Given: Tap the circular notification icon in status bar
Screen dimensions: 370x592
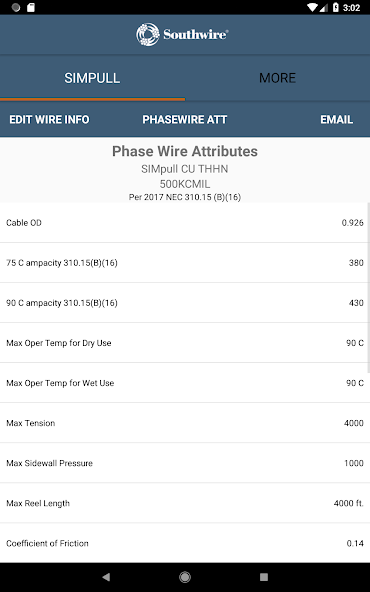Looking at the screenshot, I should [x=16, y=8].
